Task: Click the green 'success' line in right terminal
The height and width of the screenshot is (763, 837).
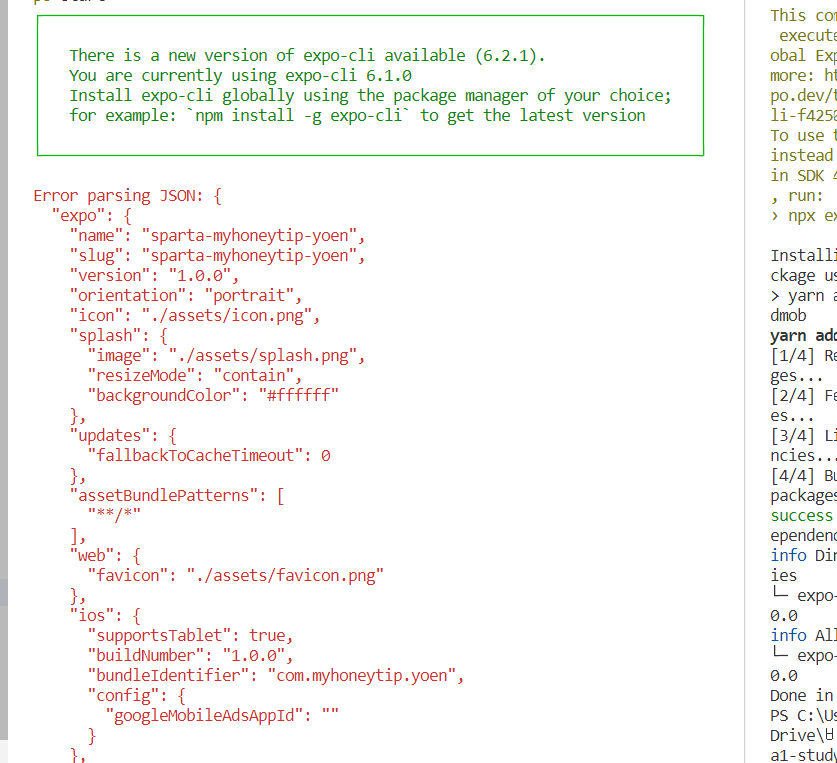Action: 801,516
